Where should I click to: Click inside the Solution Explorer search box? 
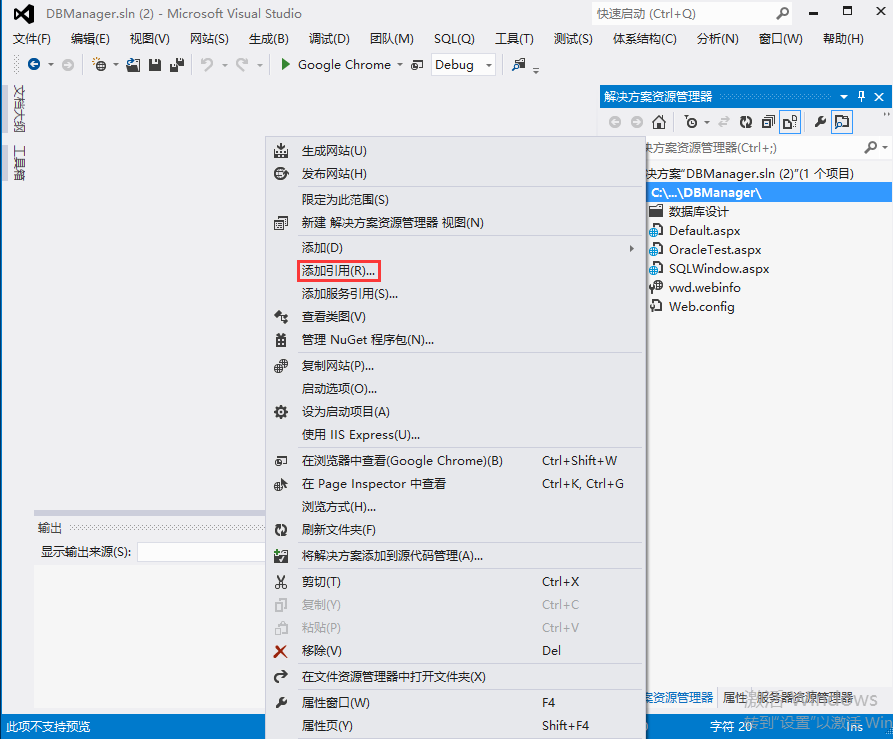tap(750, 147)
